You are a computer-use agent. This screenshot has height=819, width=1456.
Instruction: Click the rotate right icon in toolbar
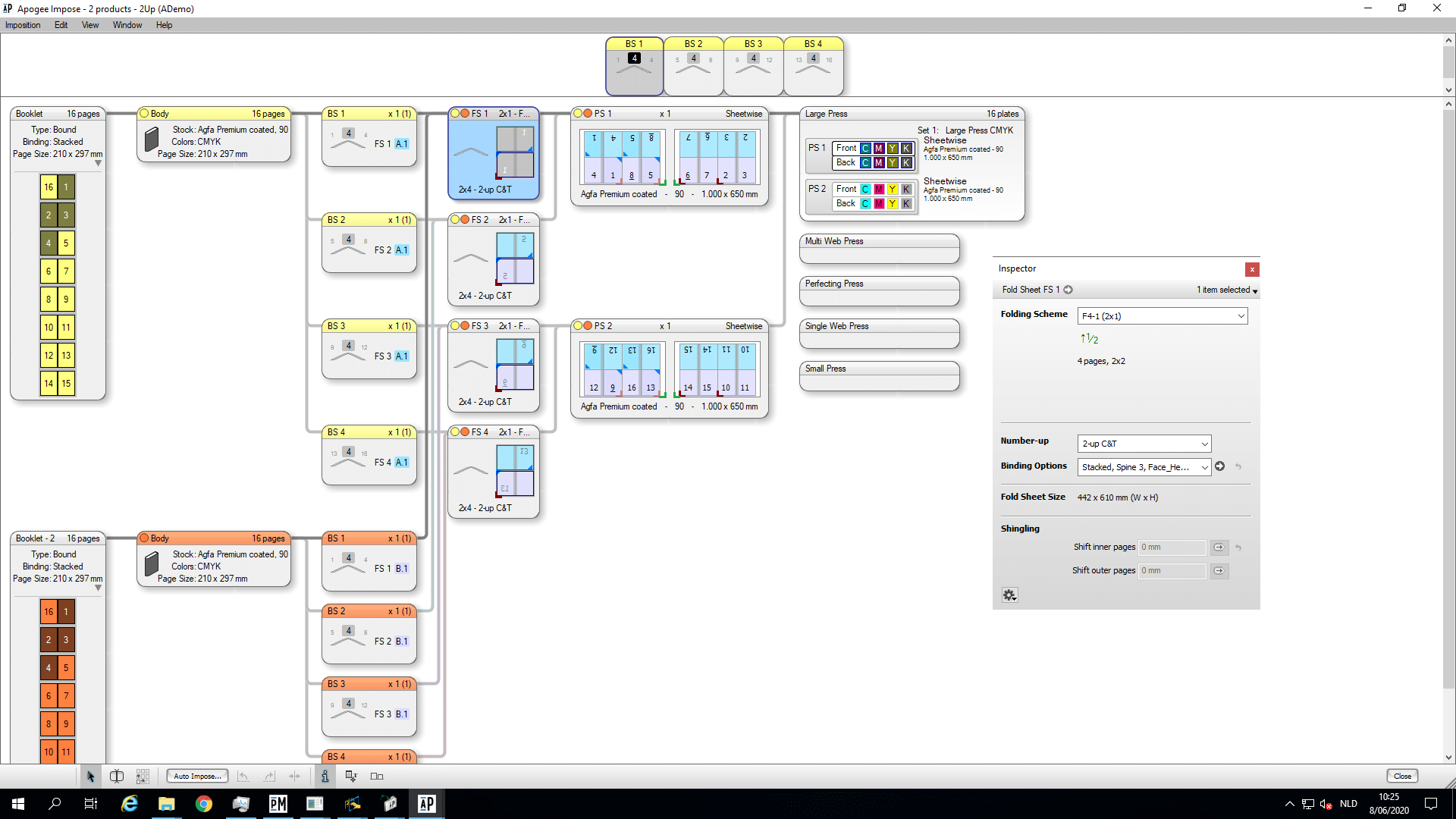pyautogui.click(x=269, y=776)
